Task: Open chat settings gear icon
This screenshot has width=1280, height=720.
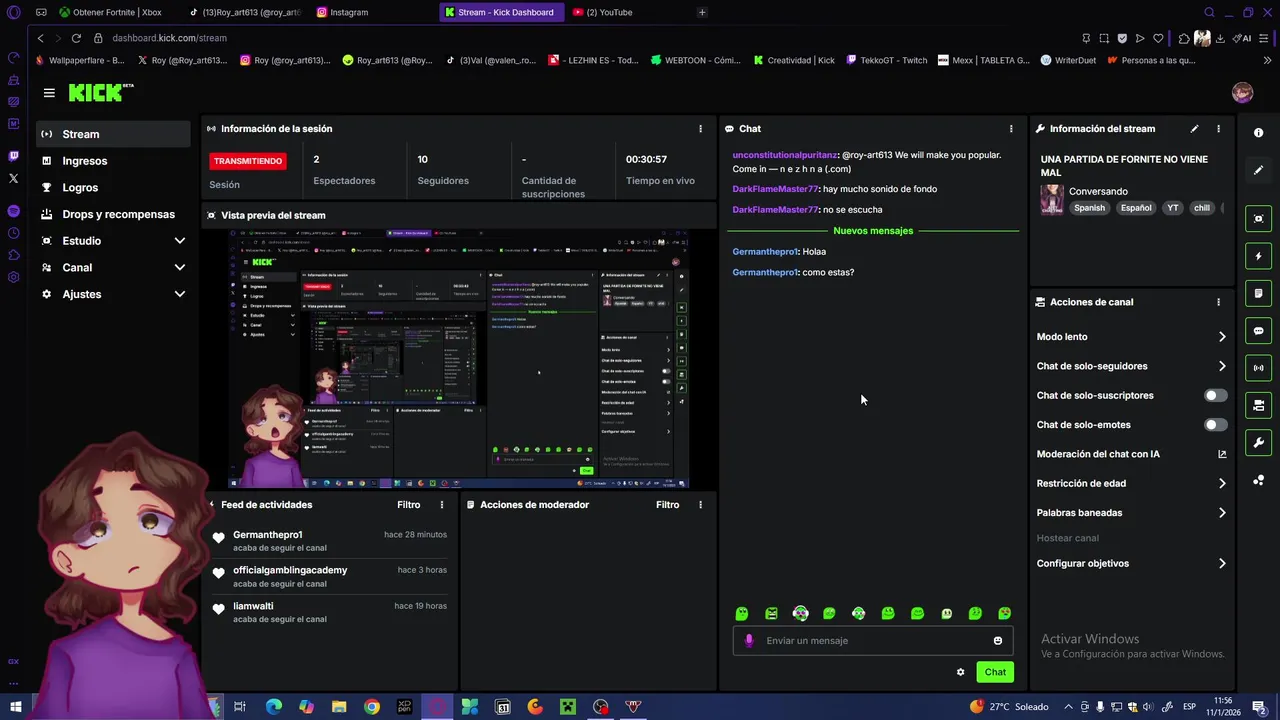Action: [960, 672]
